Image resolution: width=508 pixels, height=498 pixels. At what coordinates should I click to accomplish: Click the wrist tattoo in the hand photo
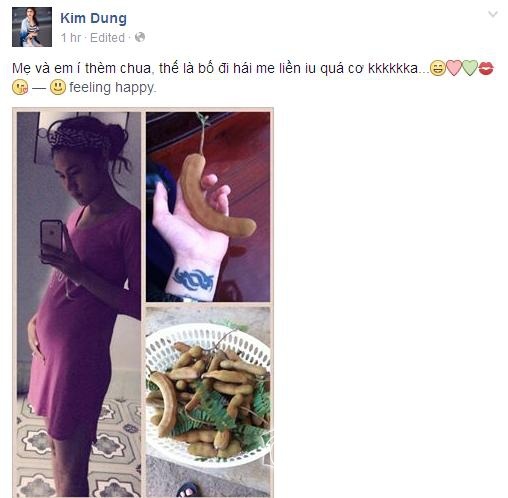pyautogui.click(x=193, y=279)
